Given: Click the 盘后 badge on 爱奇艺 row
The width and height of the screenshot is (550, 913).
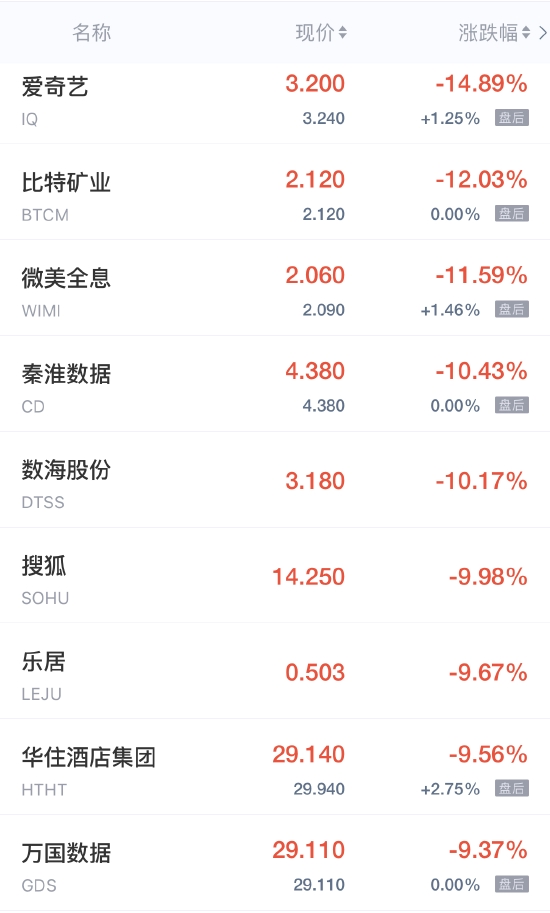Looking at the screenshot, I should point(512,118).
